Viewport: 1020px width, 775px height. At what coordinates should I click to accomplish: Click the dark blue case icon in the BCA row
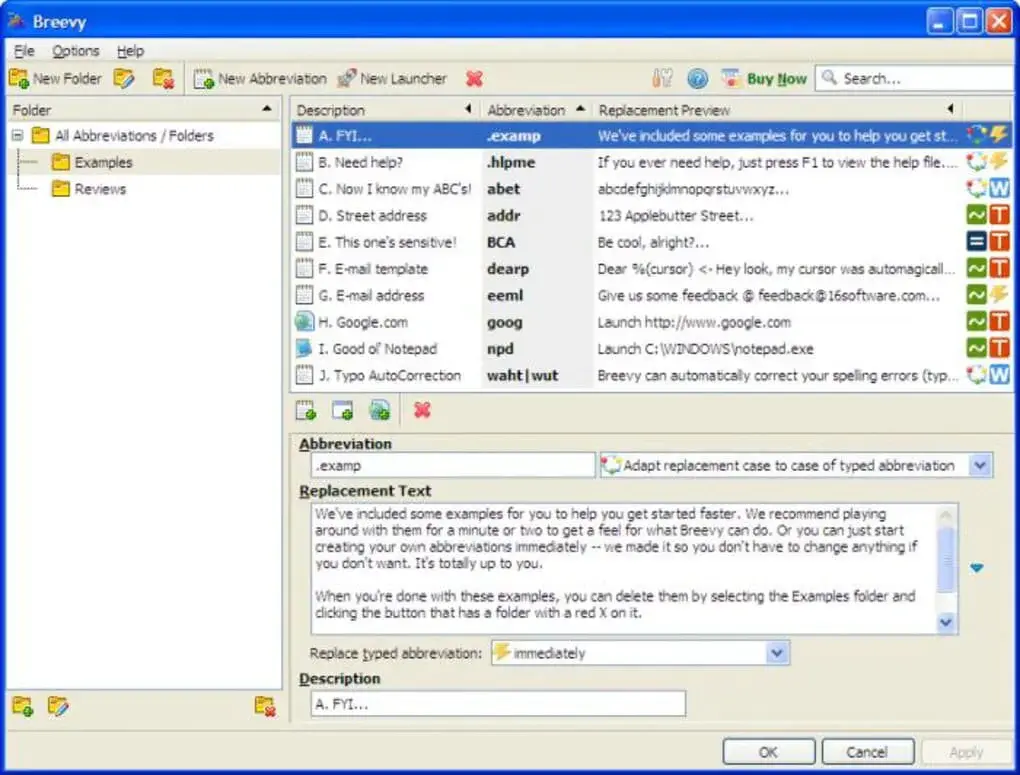pyautogui.click(x=976, y=241)
